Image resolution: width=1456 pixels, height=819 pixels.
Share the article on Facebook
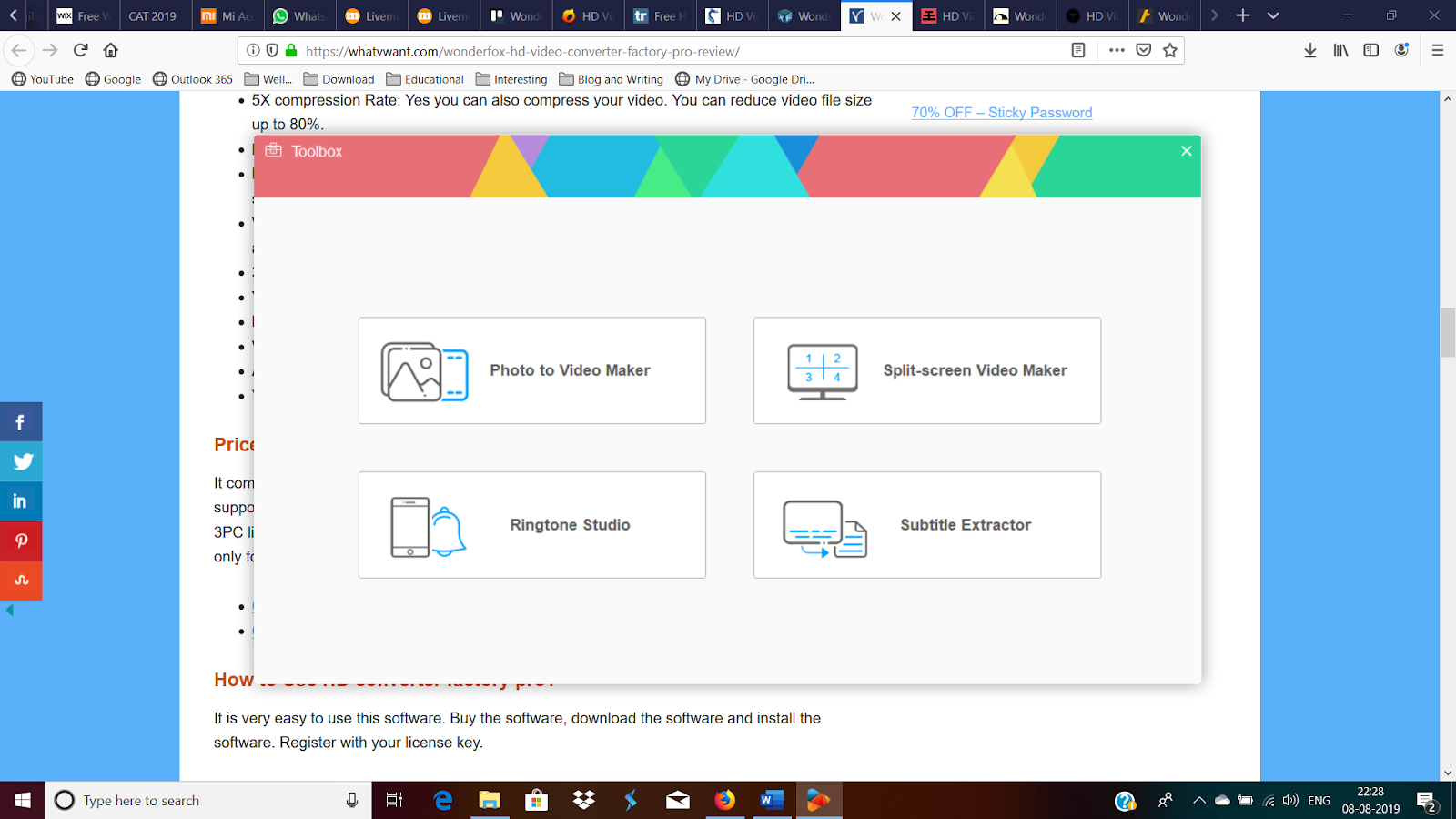(21, 422)
